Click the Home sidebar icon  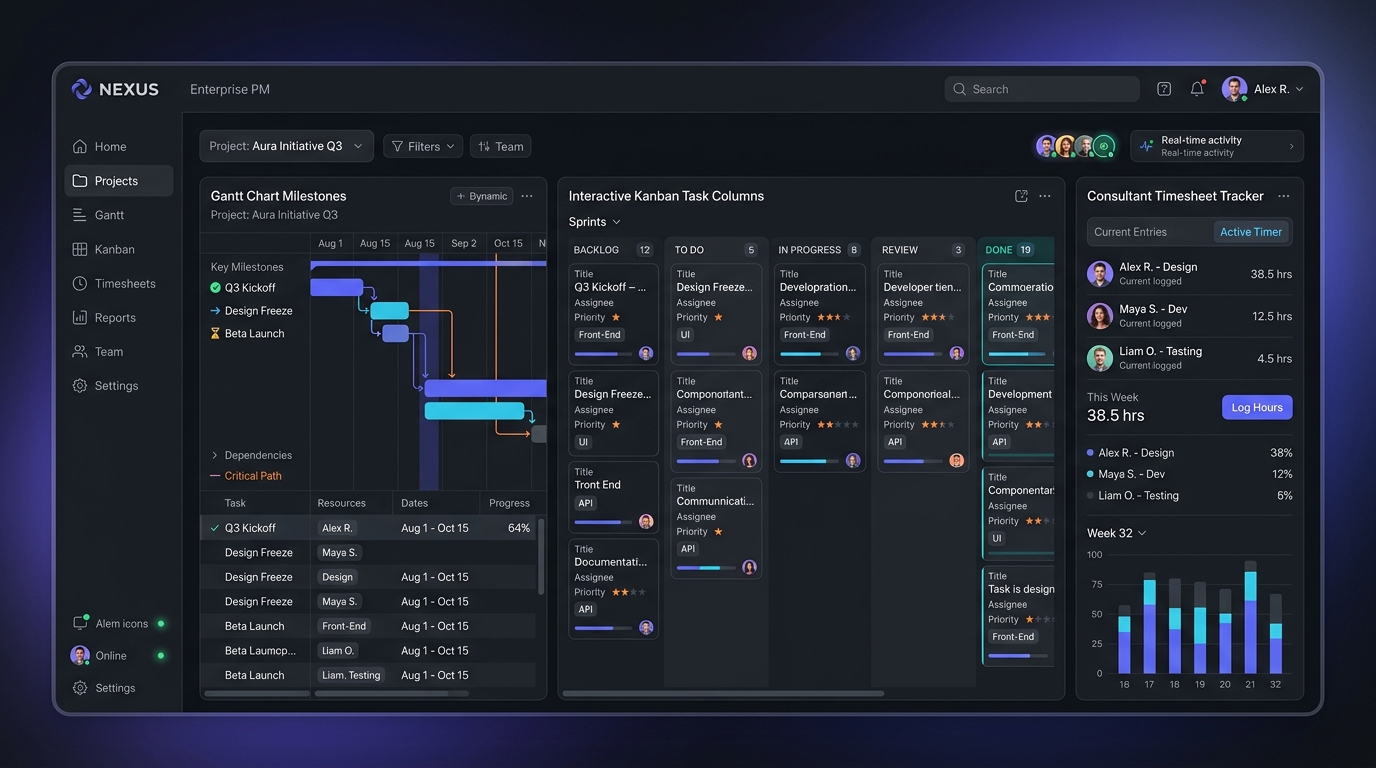coord(80,147)
